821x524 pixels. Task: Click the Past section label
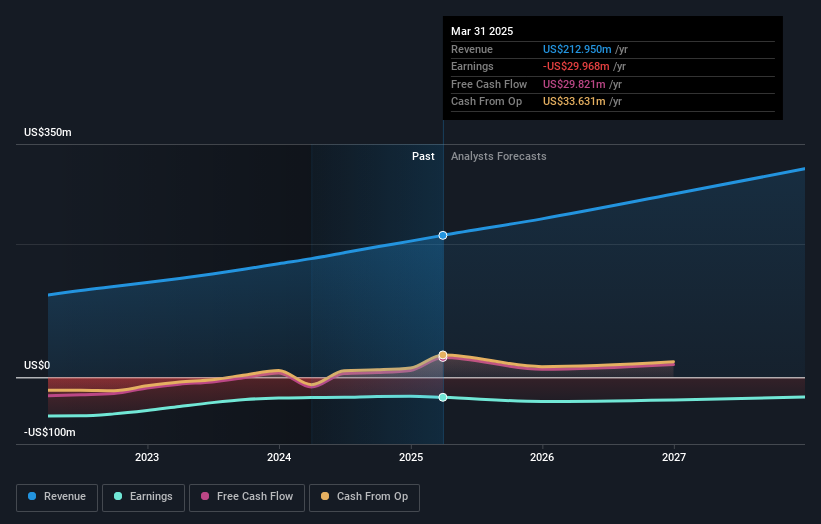point(423,156)
